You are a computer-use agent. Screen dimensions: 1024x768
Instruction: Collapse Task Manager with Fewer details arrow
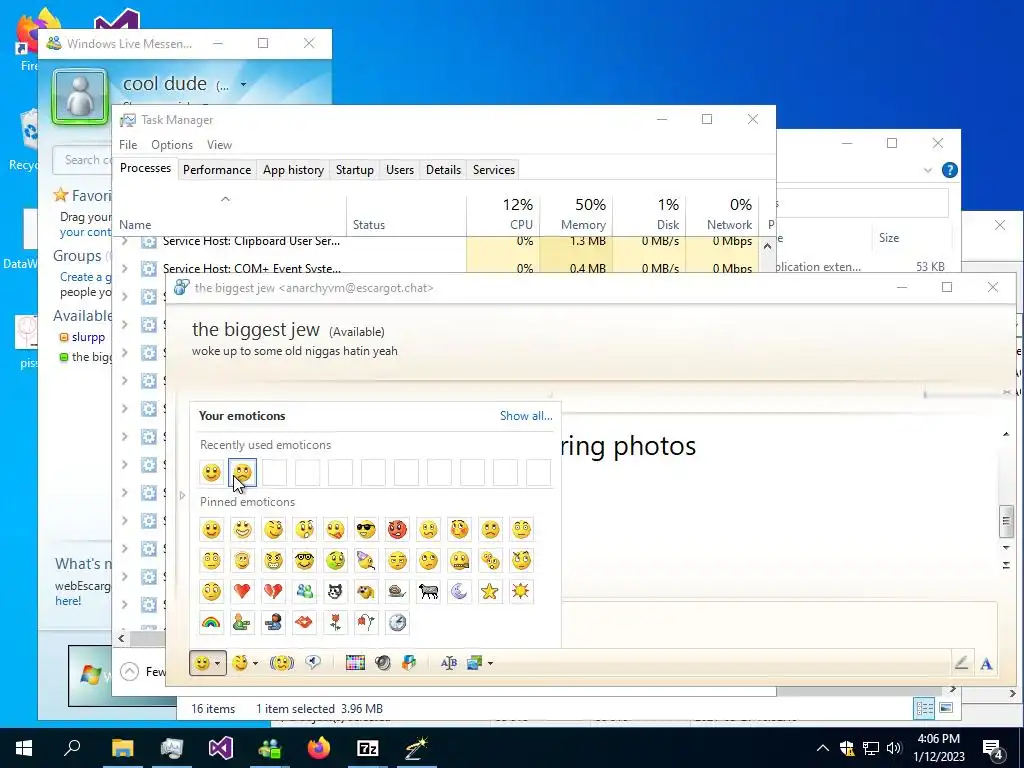(129, 671)
